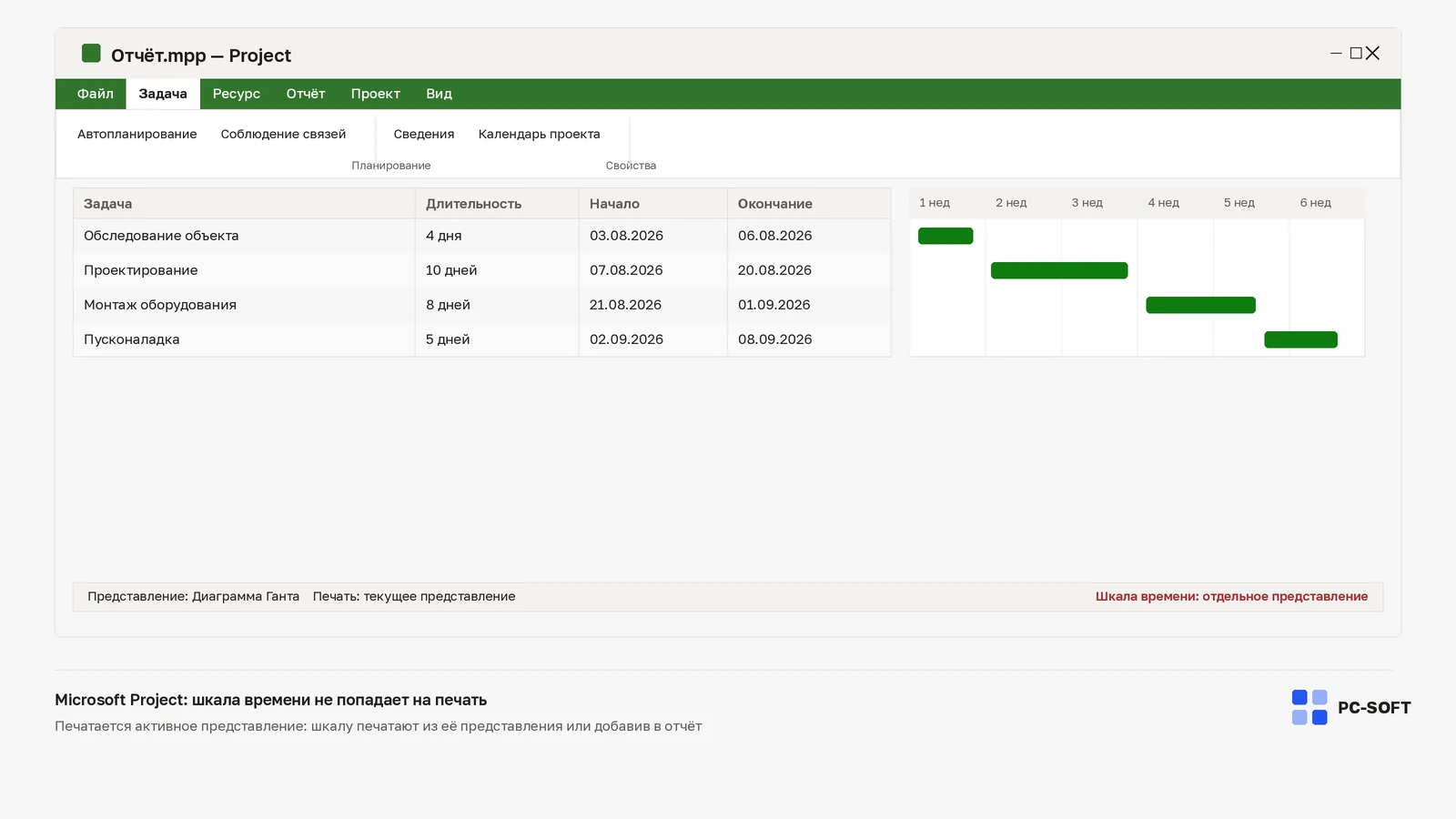The width and height of the screenshot is (1456, 819).
Task: Click the Gantt bar for Проектирование
Action: [1059, 270]
